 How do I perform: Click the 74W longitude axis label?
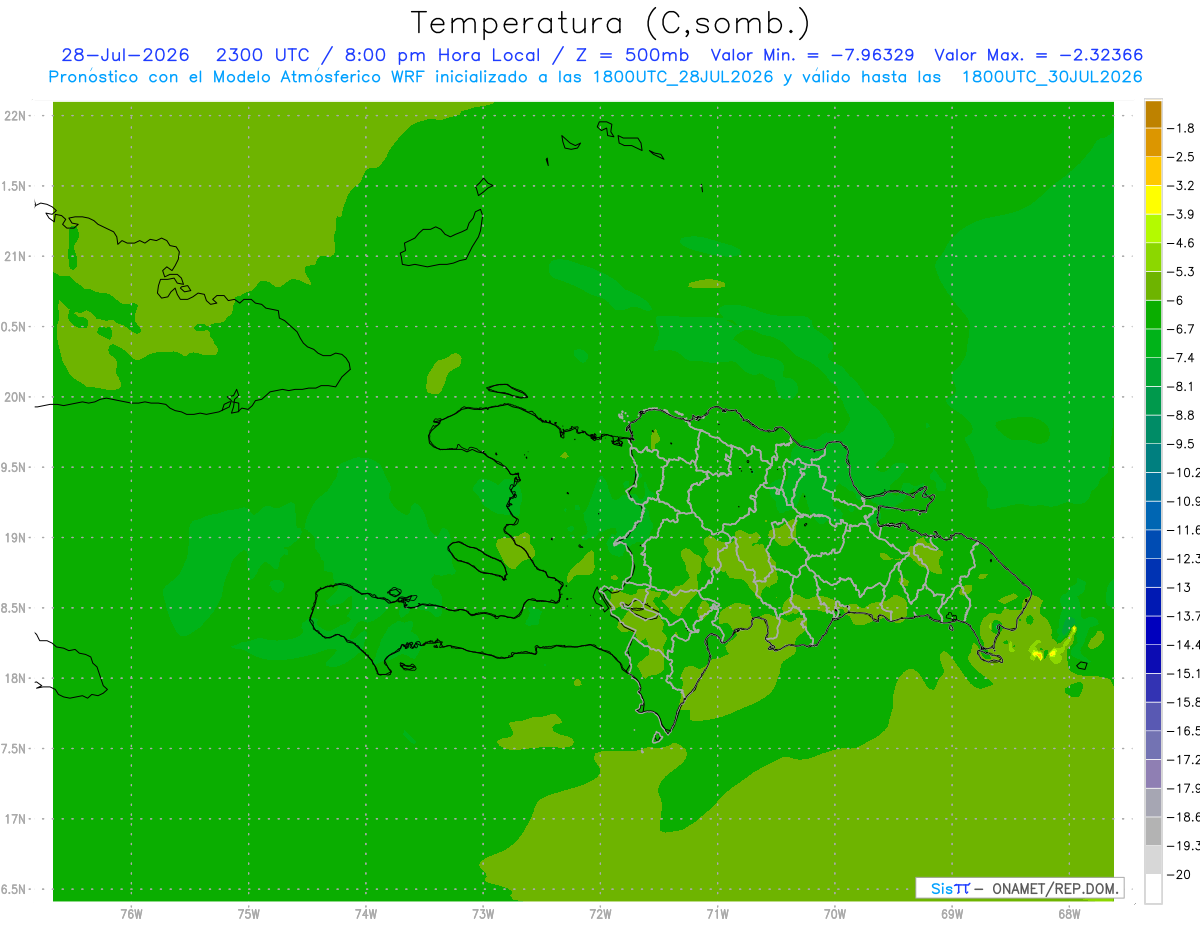365,913
